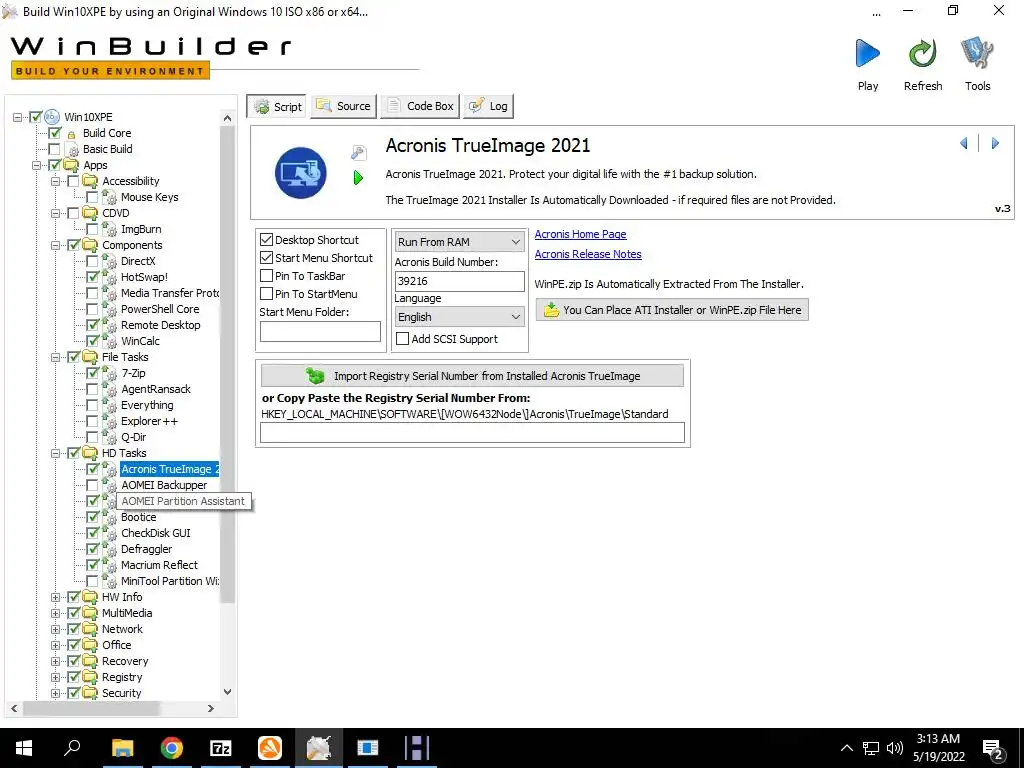Click the registry serial number field

pos(472,433)
